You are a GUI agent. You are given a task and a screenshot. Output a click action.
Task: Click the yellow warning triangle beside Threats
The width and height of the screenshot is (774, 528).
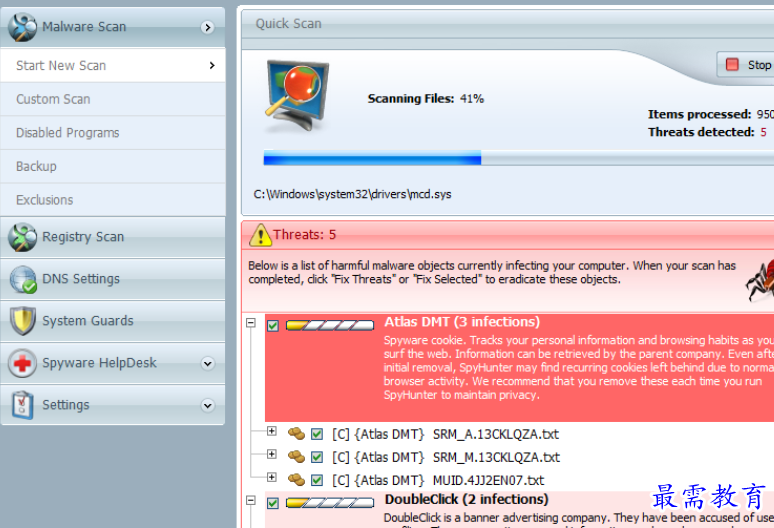pyautogui.click(x=260, y=235)
